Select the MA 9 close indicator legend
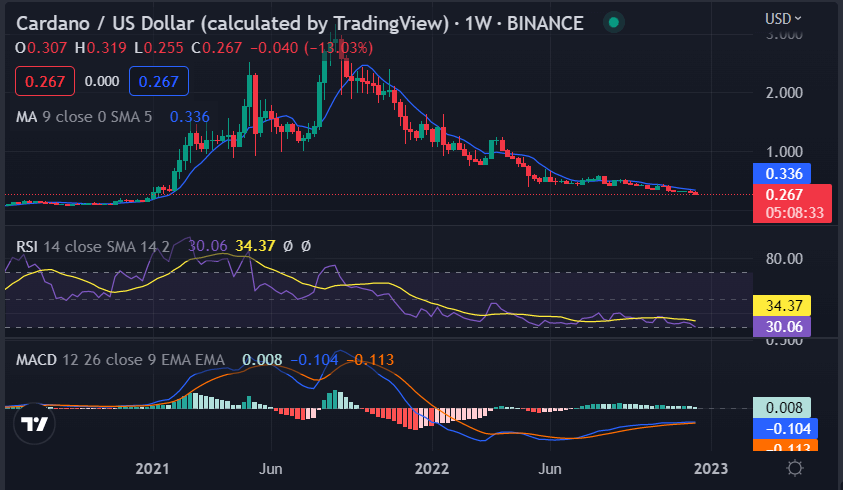This screenshot has width=843, height=490. [84, 117]
